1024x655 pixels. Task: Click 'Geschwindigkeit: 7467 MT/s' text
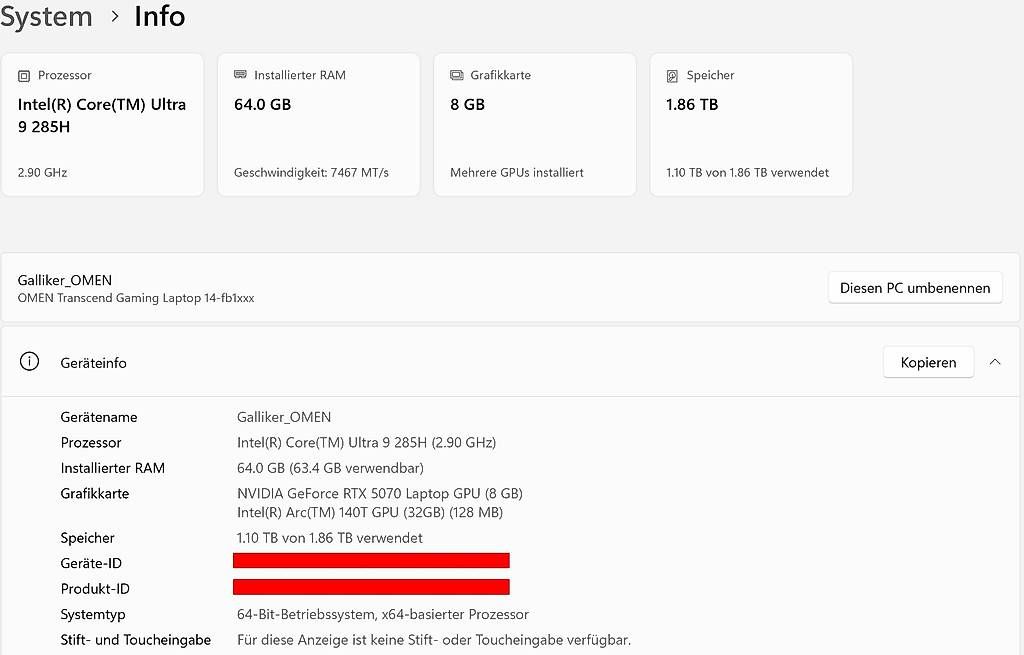point(312,172)
